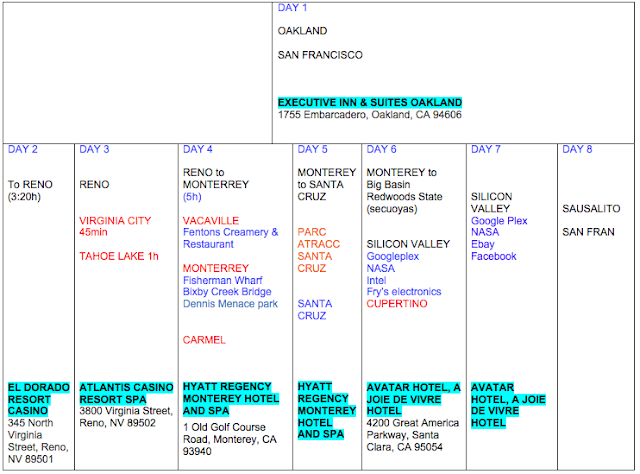Viewport: 640px width, 474px height.
Task: Click the DAY 8 heading
Action: (577, 149)
